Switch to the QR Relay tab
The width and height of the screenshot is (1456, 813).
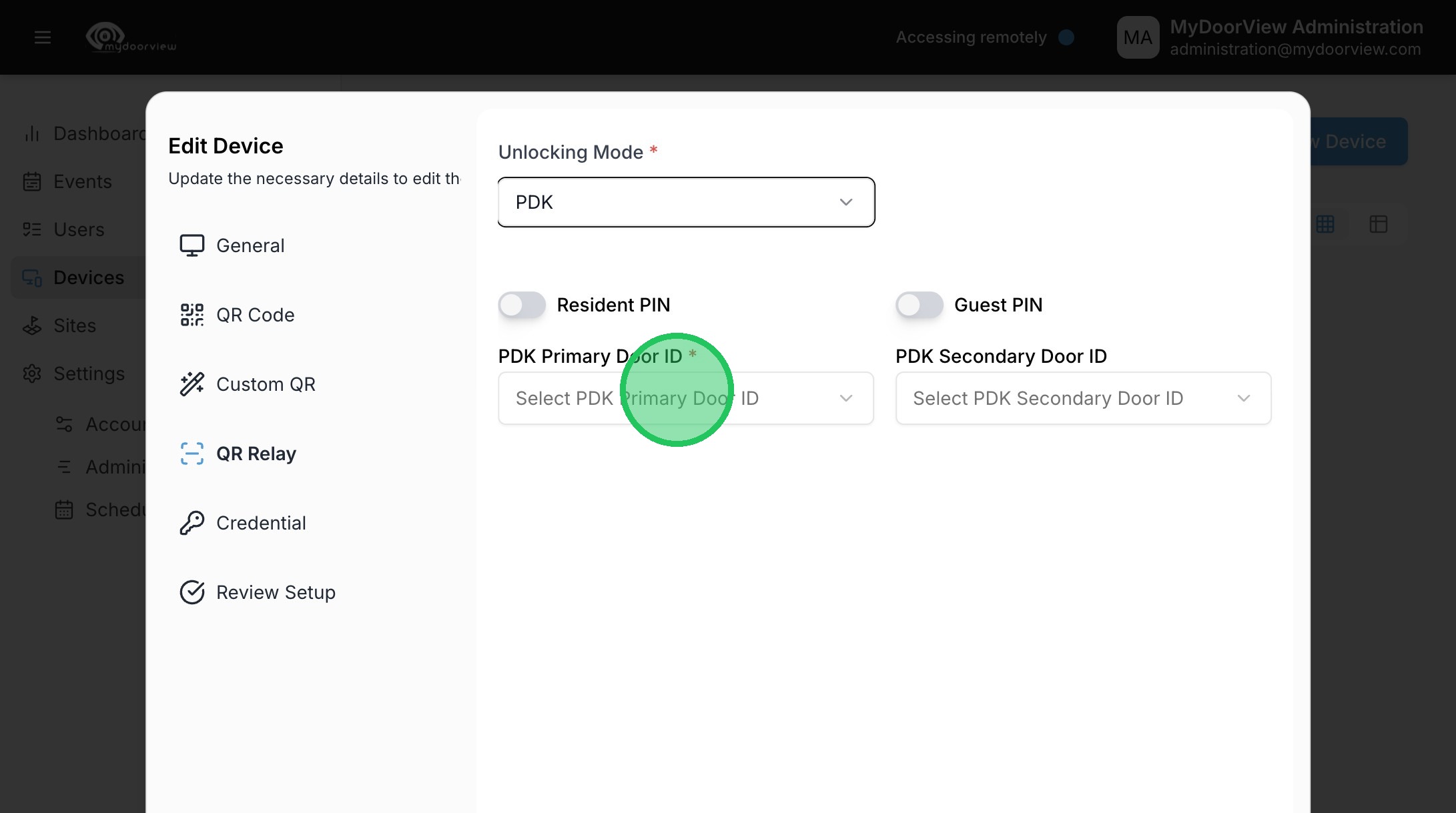(256, 454)
